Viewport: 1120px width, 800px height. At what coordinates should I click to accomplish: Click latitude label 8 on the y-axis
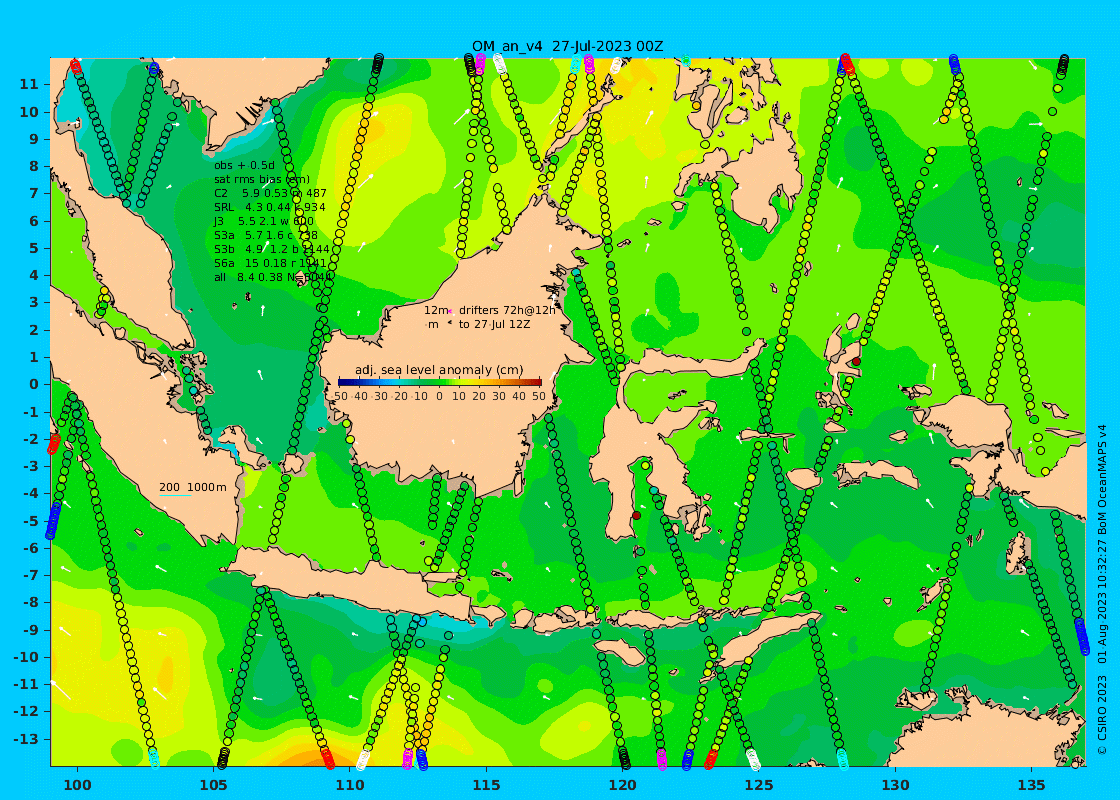pos(33,166)
